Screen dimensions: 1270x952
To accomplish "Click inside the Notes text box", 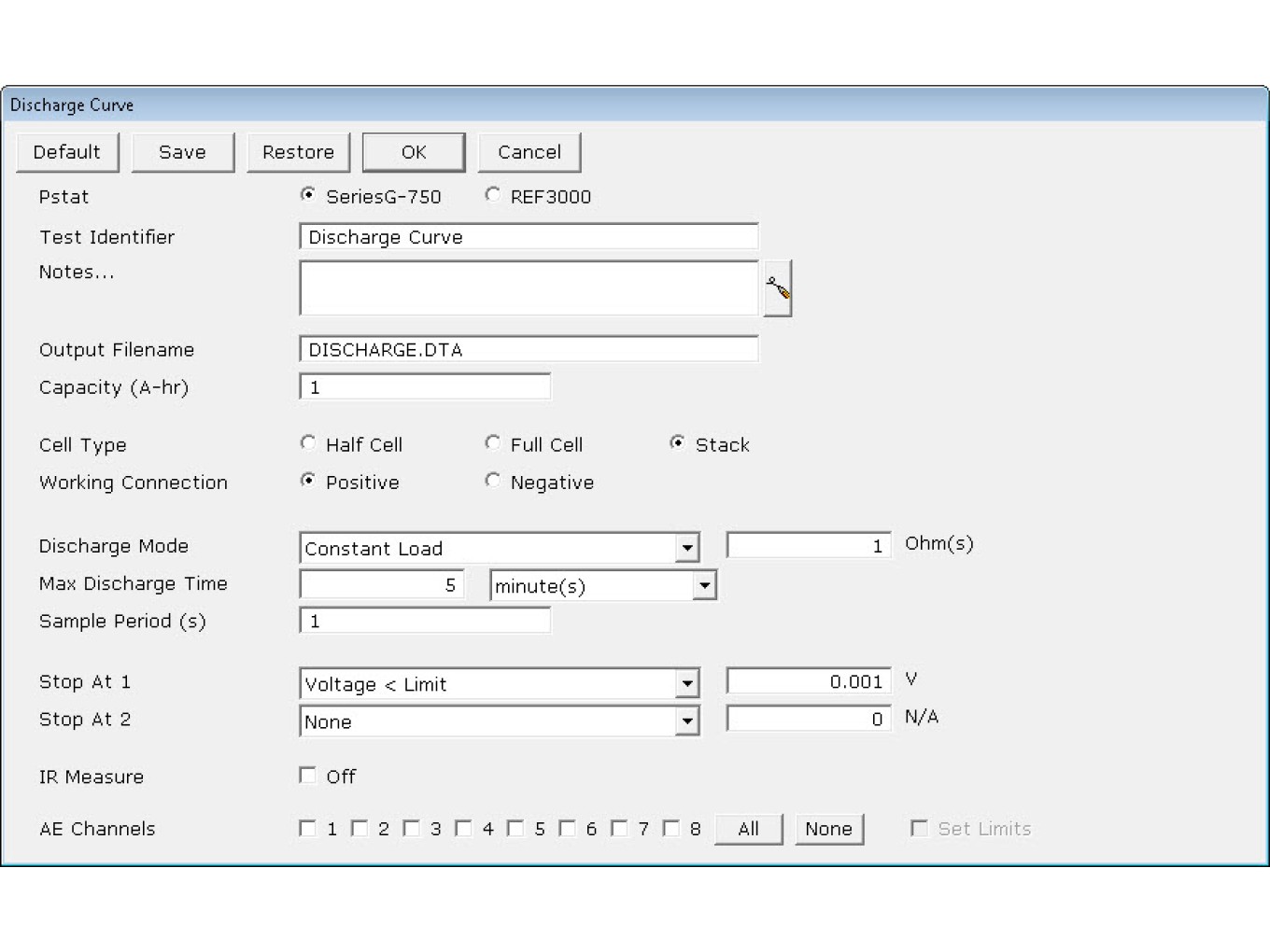I will [x=529, y=288].
